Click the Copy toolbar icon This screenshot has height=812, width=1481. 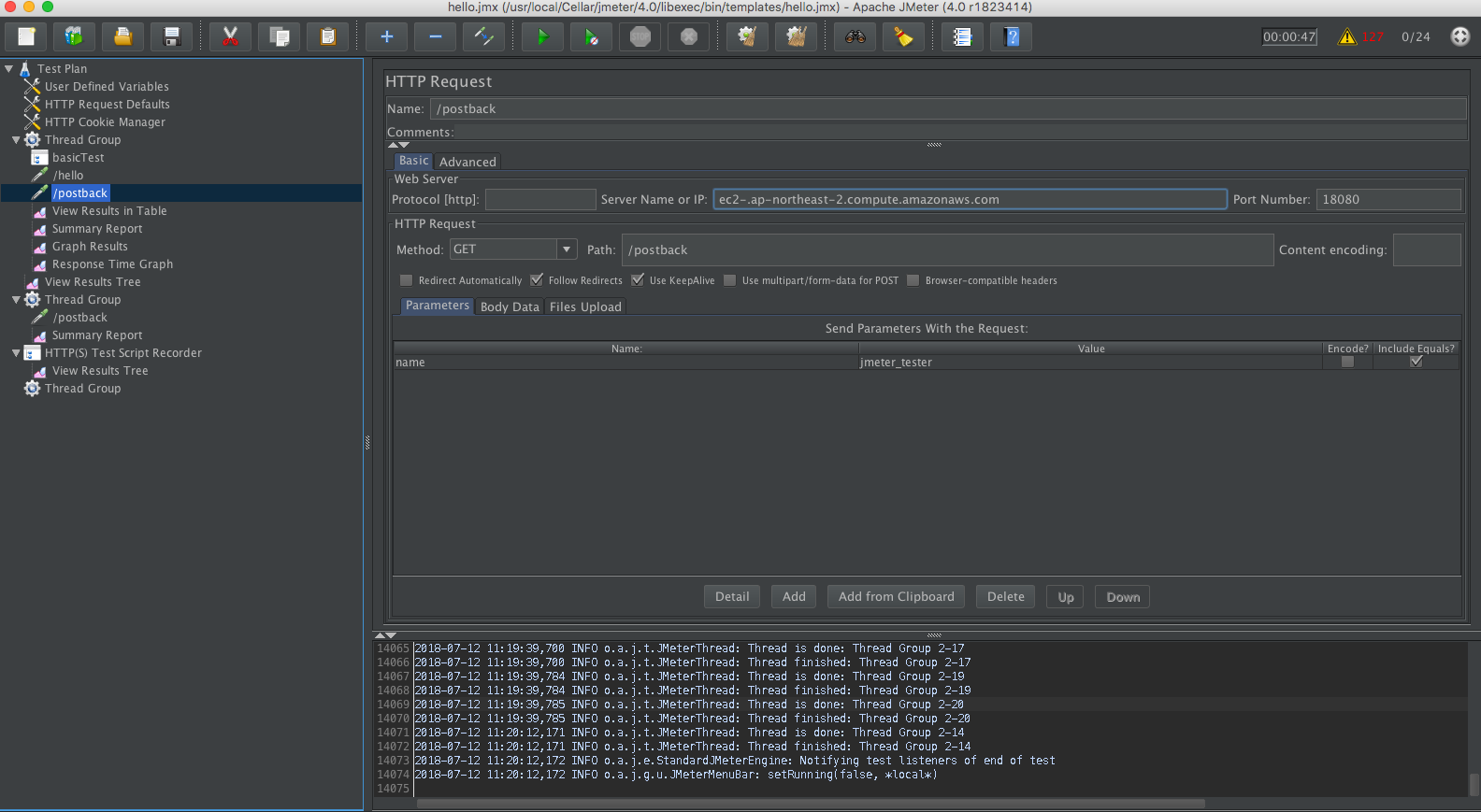(279, 37)
